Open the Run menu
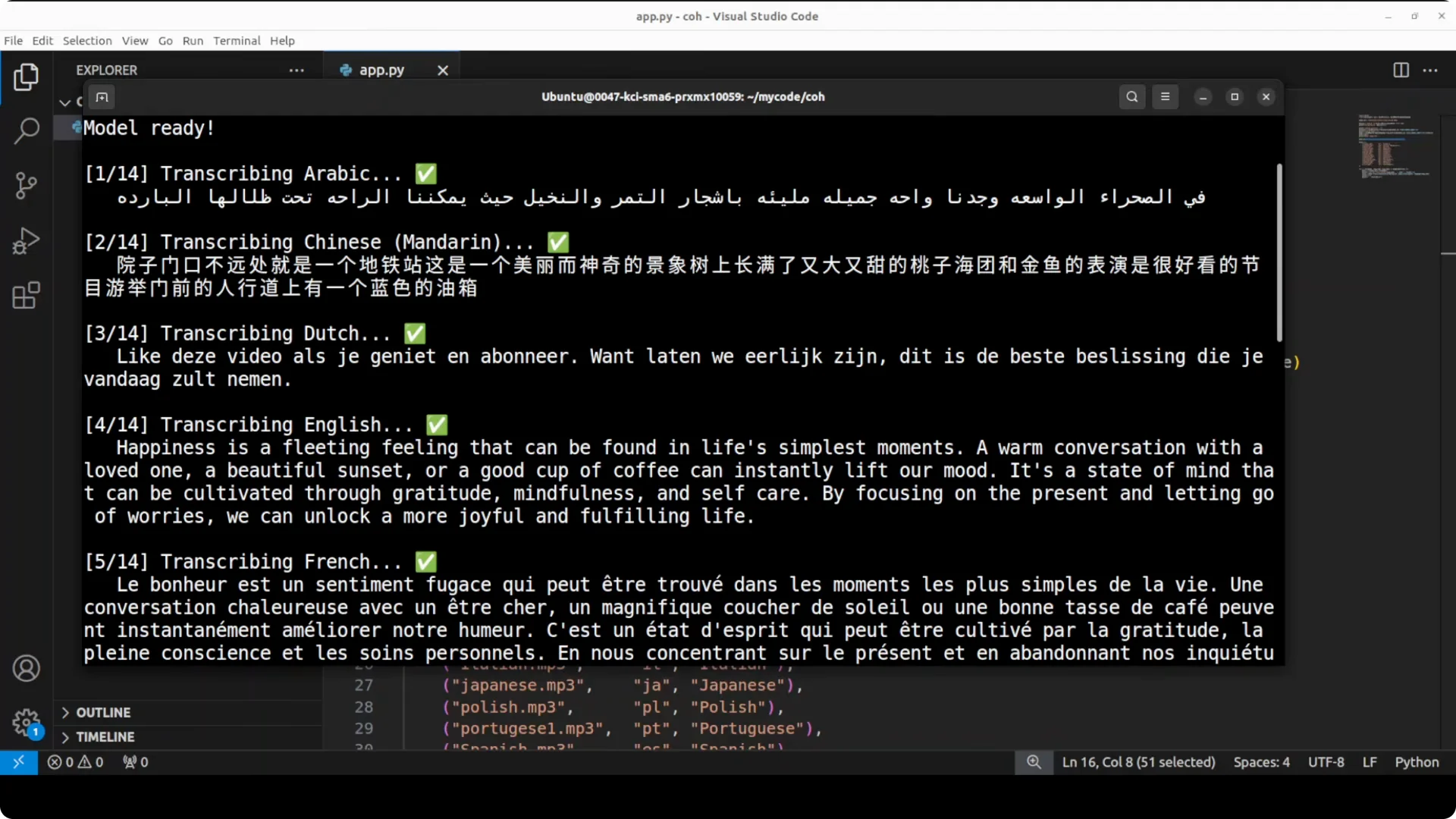 pos(193,41)
